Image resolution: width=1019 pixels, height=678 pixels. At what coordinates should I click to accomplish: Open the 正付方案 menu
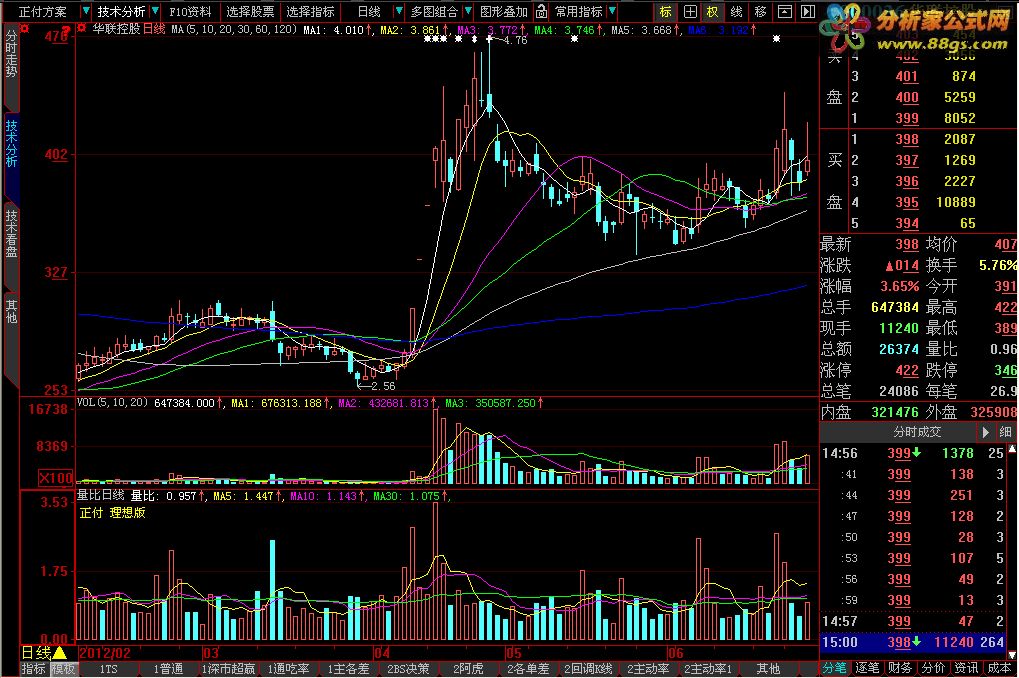pyautogui.click(x=42, y=12)
